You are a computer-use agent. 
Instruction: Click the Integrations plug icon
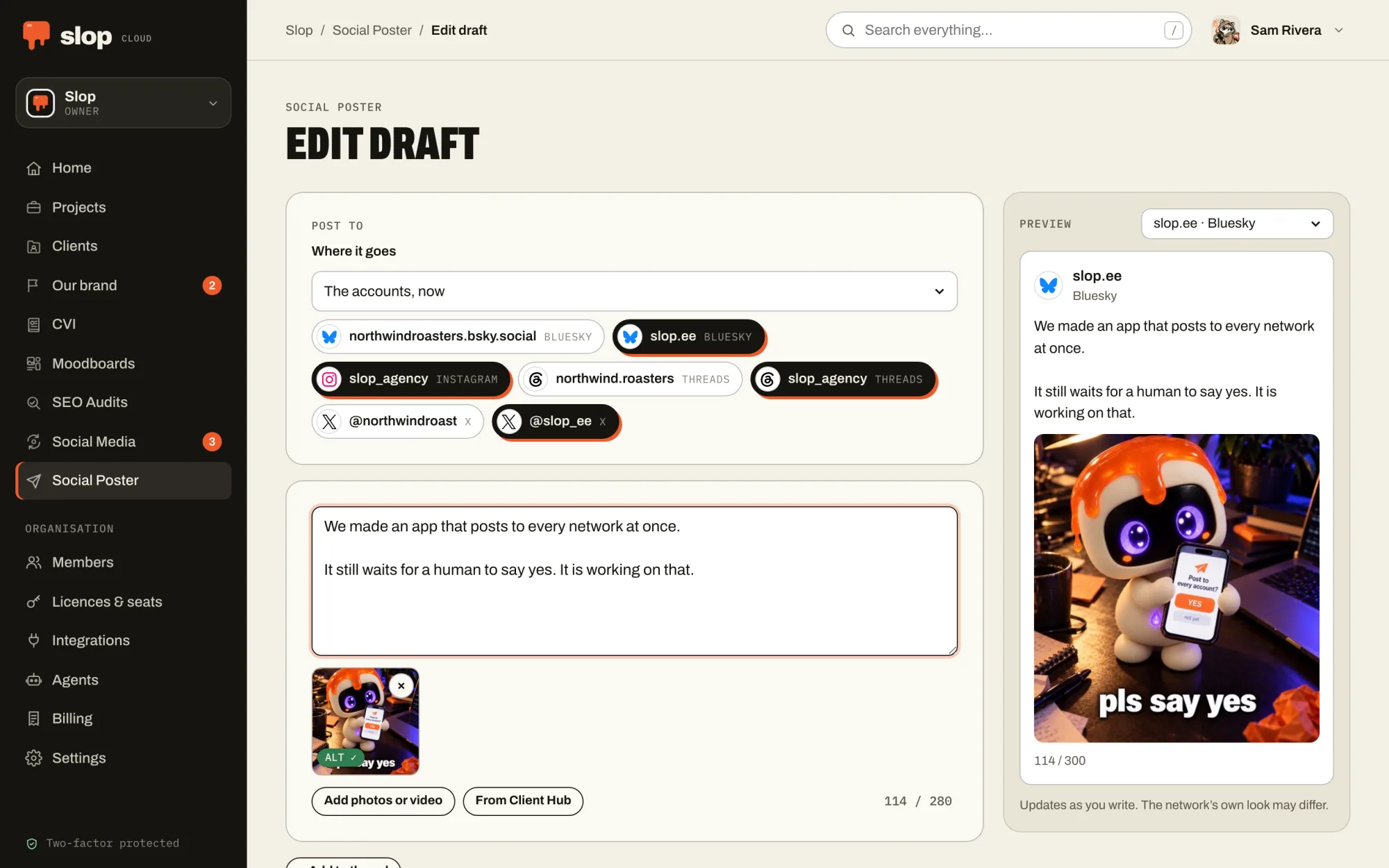33,641
